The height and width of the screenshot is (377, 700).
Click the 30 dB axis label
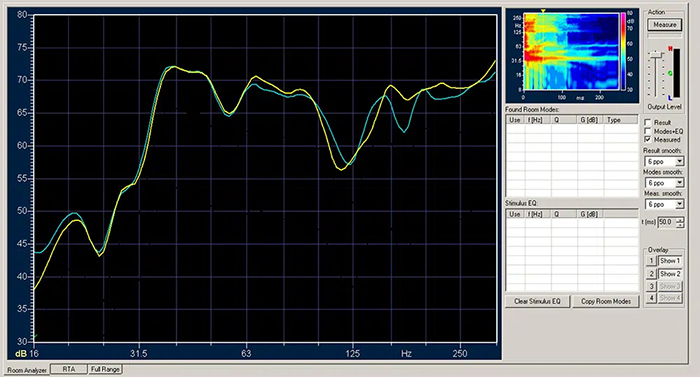point(22,342)
